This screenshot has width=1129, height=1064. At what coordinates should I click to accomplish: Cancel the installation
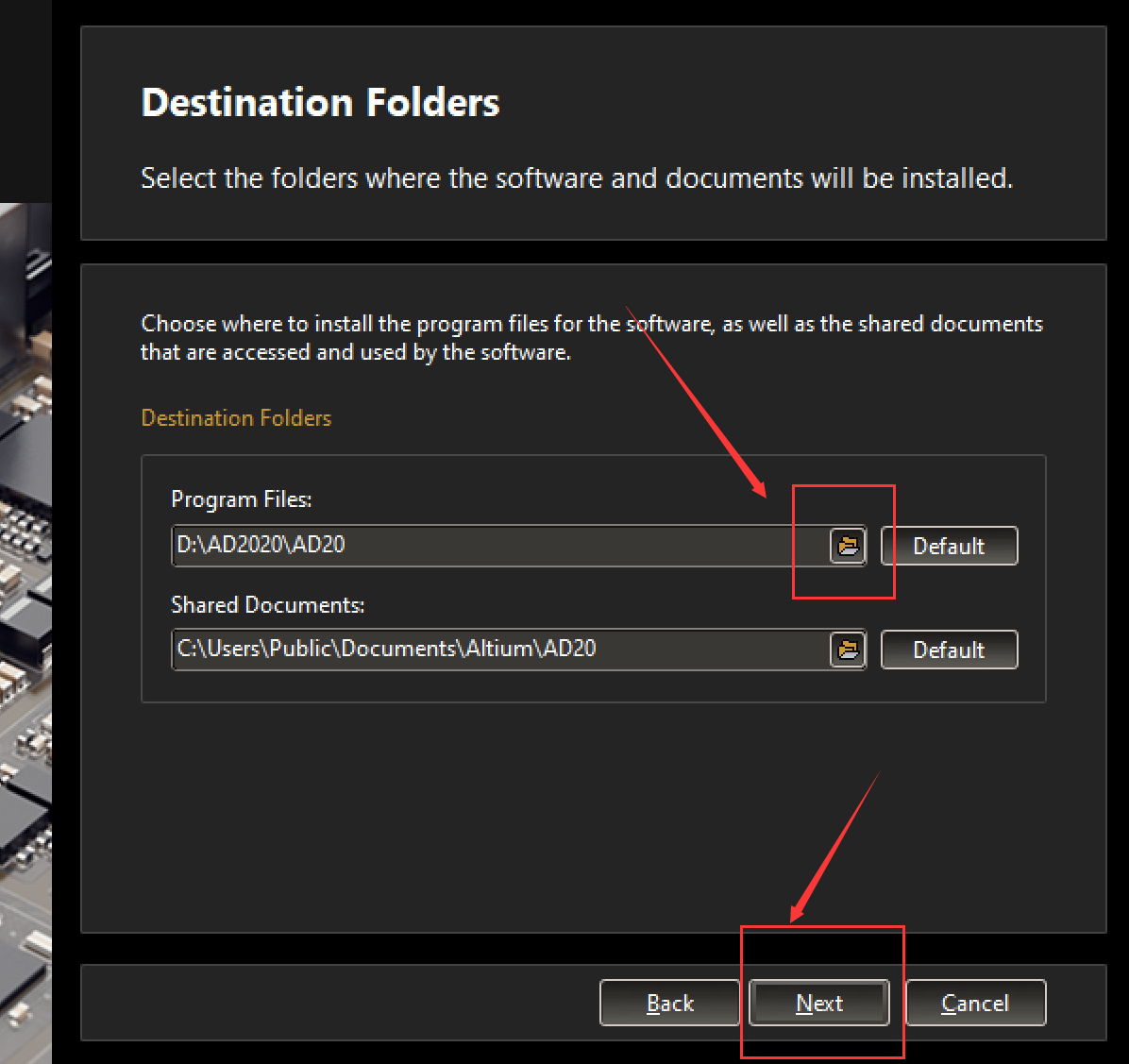click(x=976, y=1002)
